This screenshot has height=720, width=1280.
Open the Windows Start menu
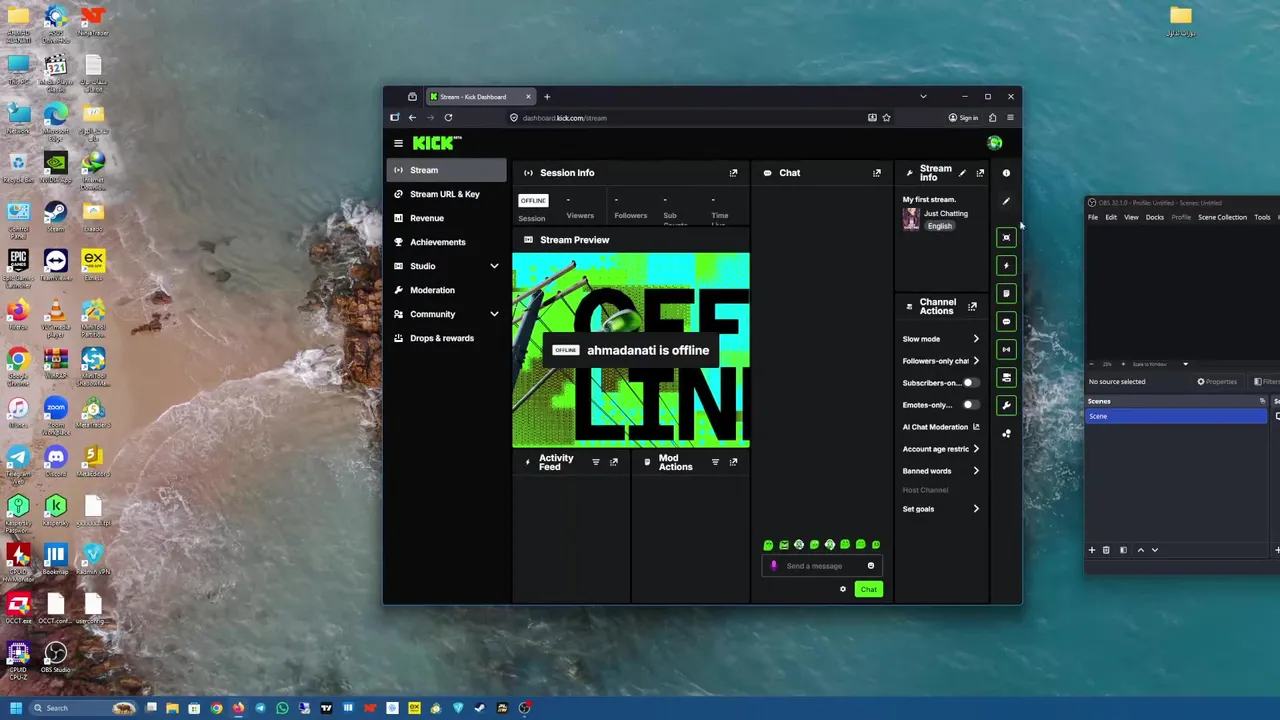point(16,708)
